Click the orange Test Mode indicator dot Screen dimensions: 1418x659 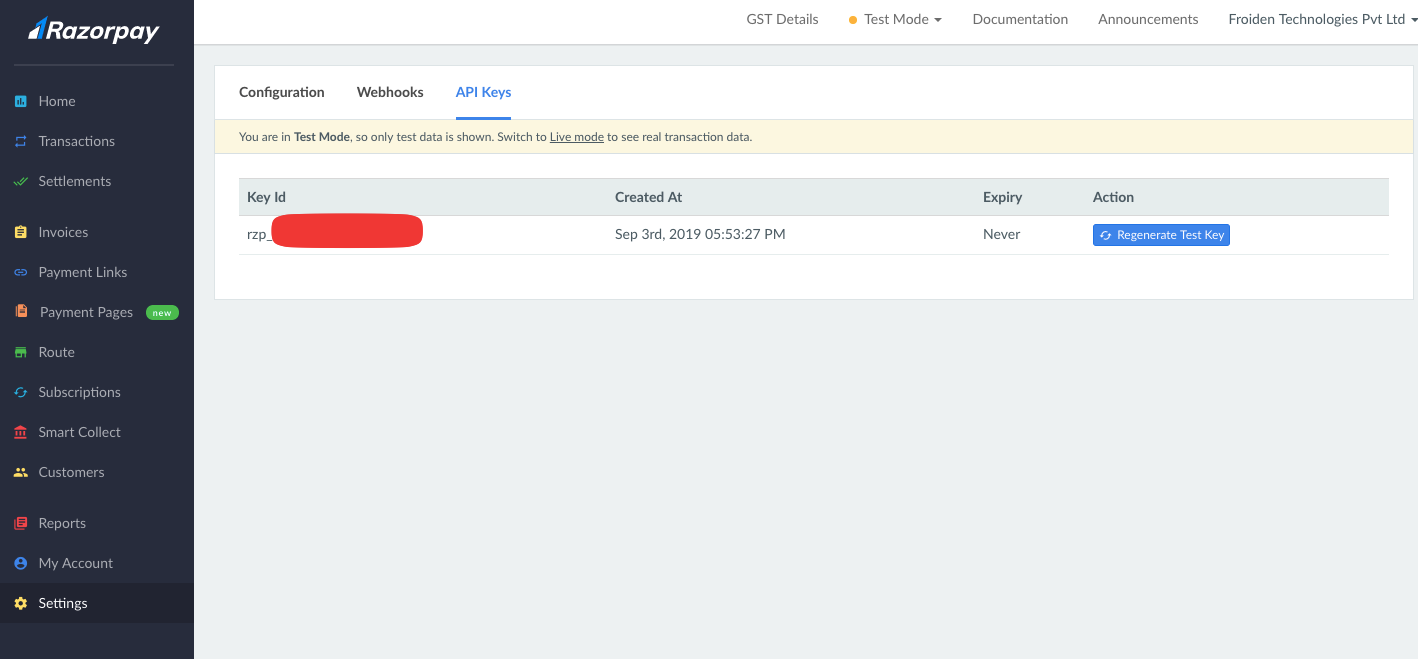[x=853, y=20]
